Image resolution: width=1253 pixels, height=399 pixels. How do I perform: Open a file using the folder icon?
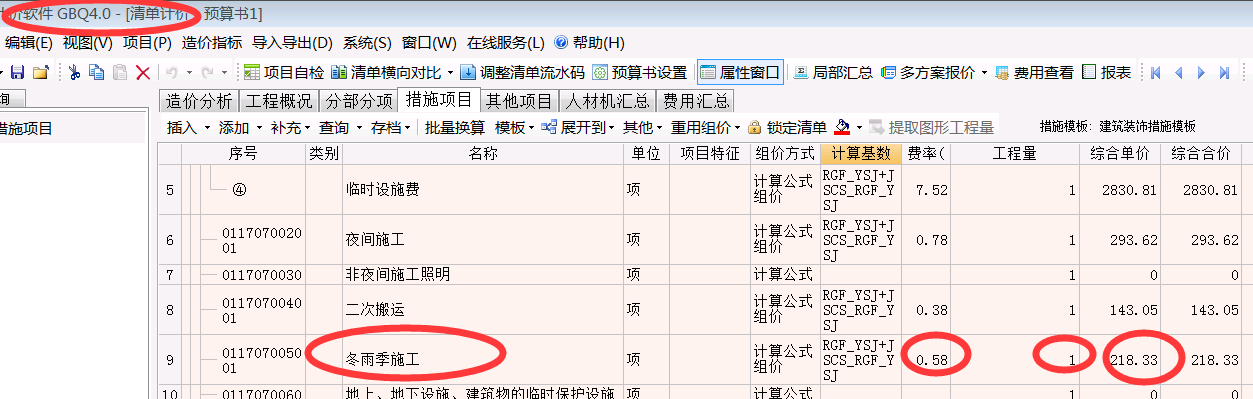[x=40, y=73]
